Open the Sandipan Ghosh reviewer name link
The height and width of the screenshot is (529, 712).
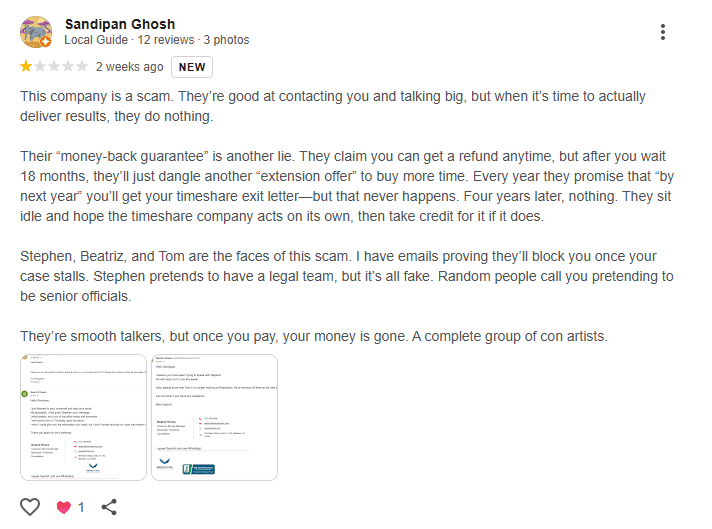[x=119, y=24]
